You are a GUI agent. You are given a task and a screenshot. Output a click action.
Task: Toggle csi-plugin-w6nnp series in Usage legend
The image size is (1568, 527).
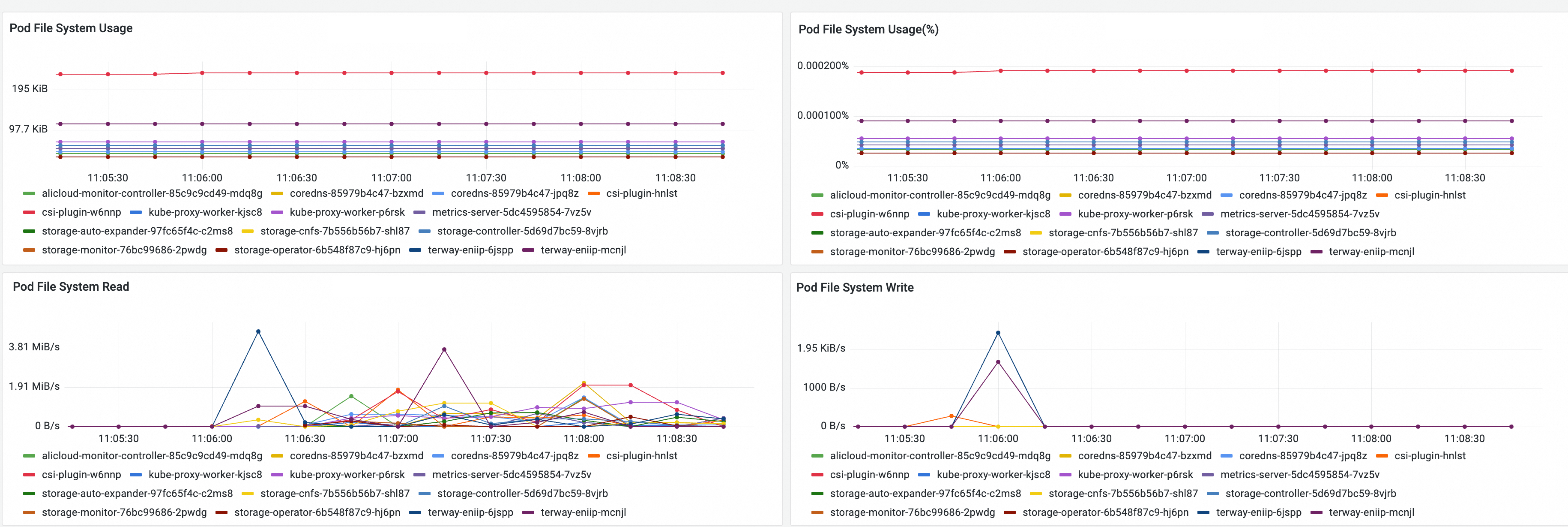tap(81, 212)
